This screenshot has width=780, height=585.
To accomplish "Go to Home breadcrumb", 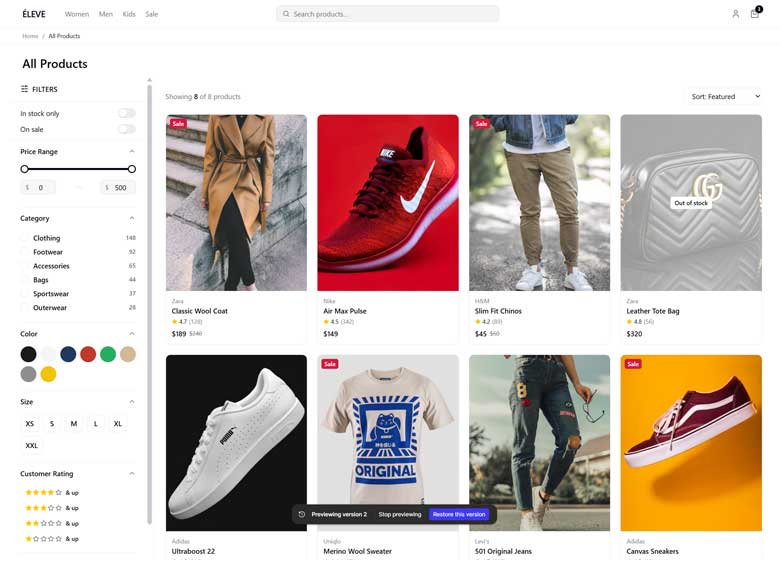I will pyautogui.click(x=30, y=36).
